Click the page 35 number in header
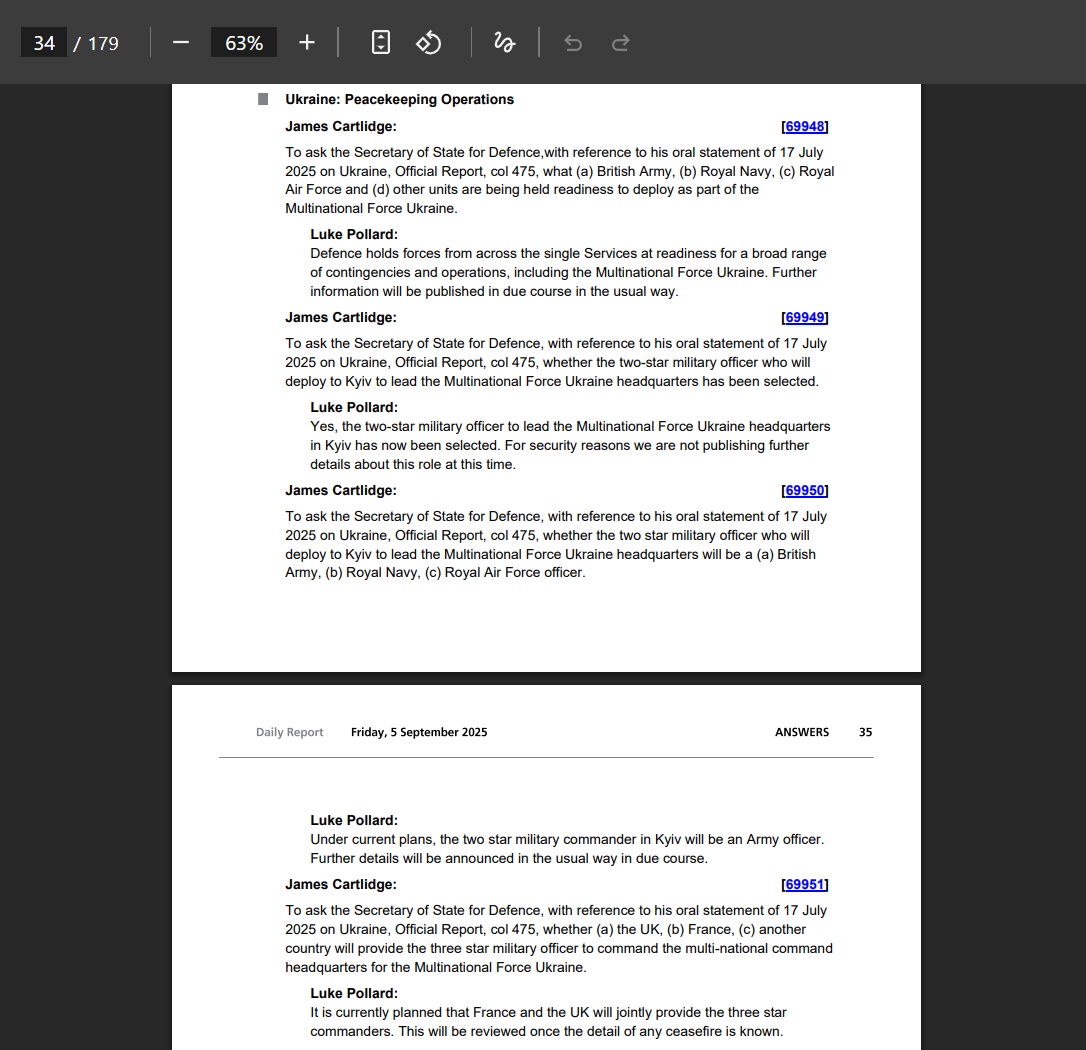1086x1050 pixels. pyautogui.click(x=865, y=732)
